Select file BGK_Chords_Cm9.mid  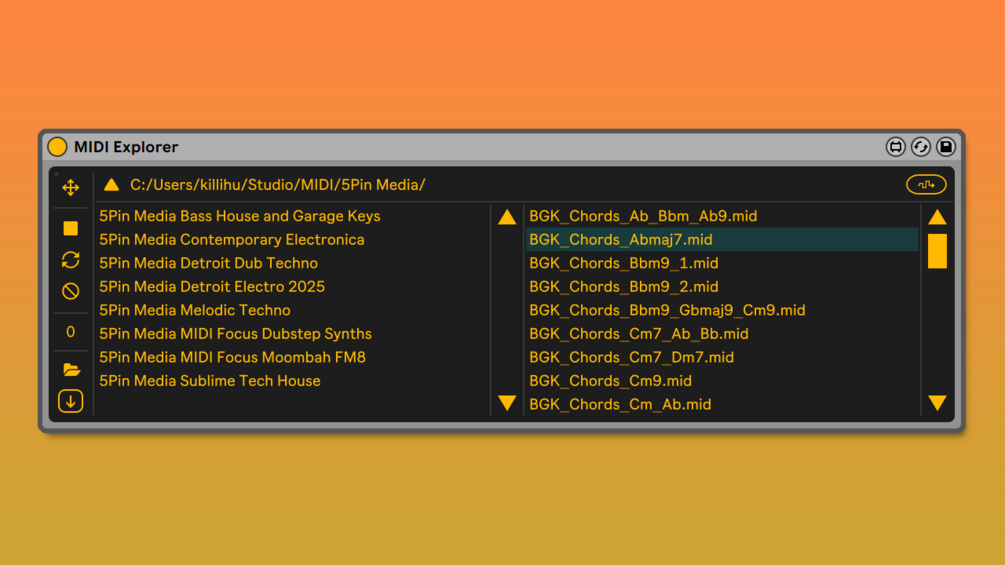point(610,381)
